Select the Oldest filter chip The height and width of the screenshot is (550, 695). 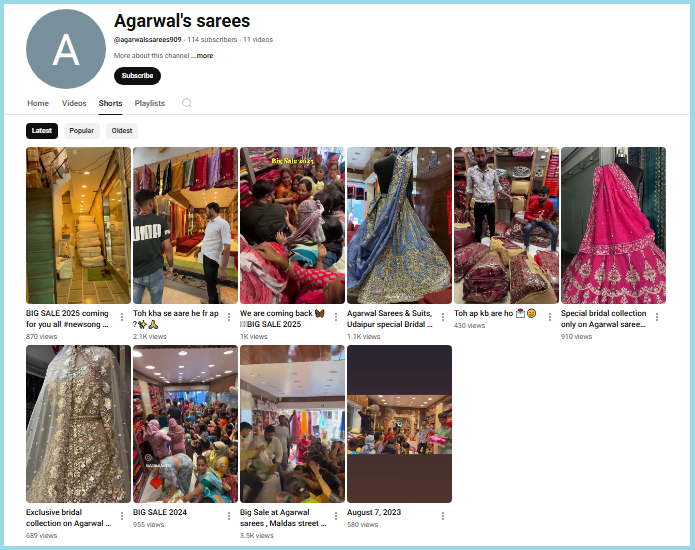pyautogui.click(x=122, y=131)
